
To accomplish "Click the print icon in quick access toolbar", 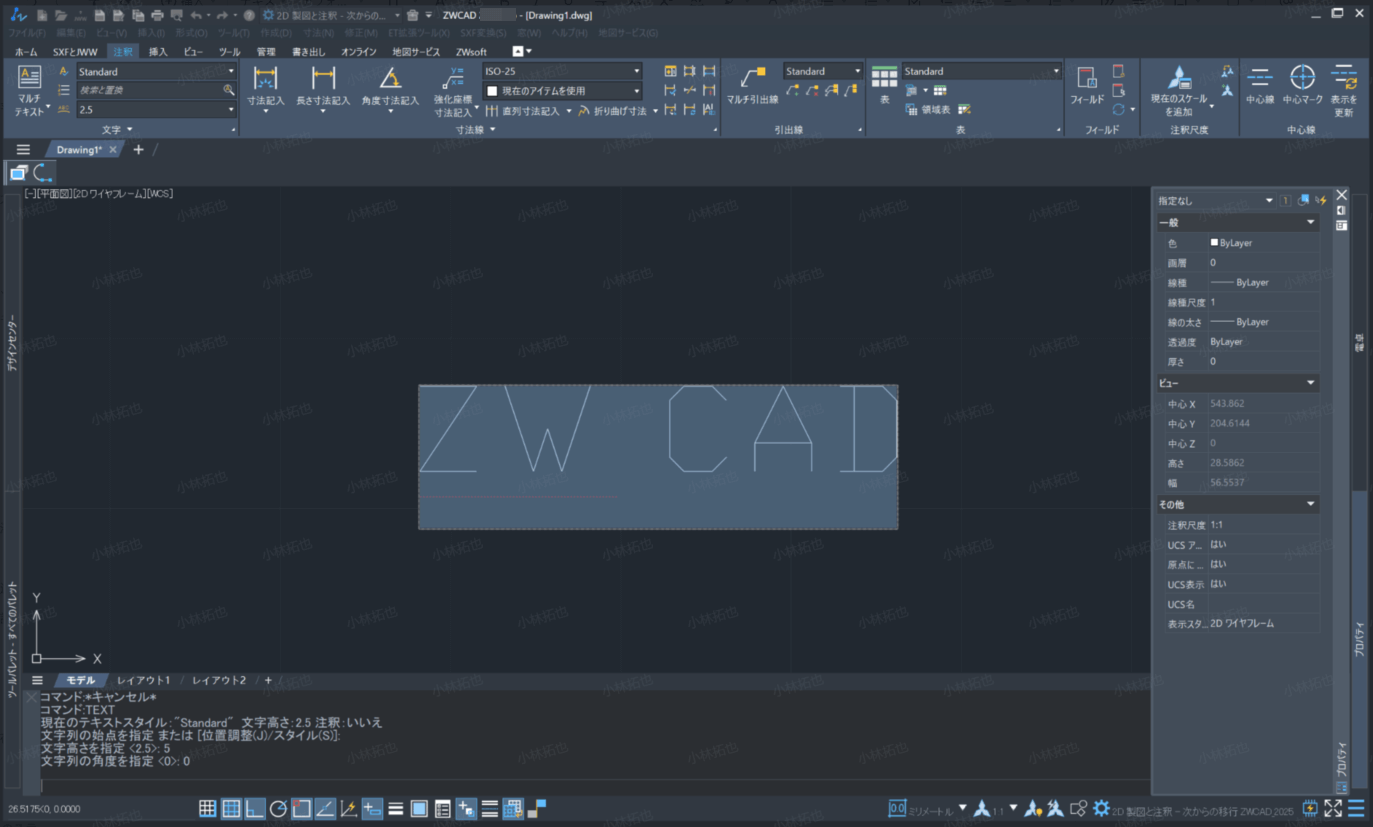I will pos(157,15).
